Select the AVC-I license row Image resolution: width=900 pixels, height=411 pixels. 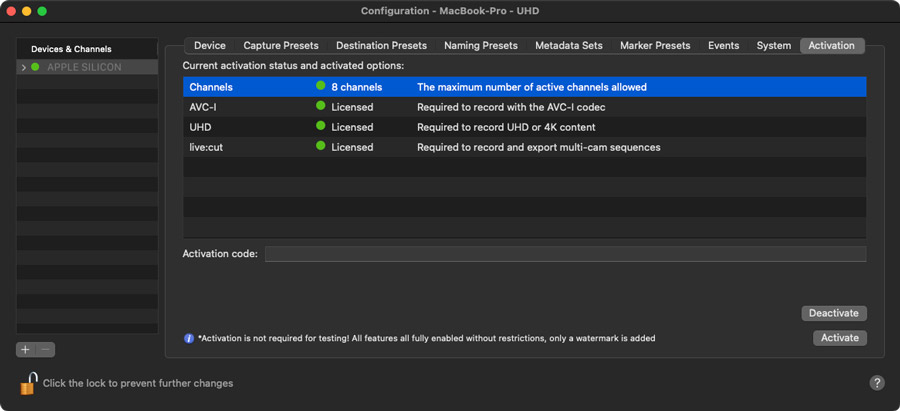click(524, 107)
